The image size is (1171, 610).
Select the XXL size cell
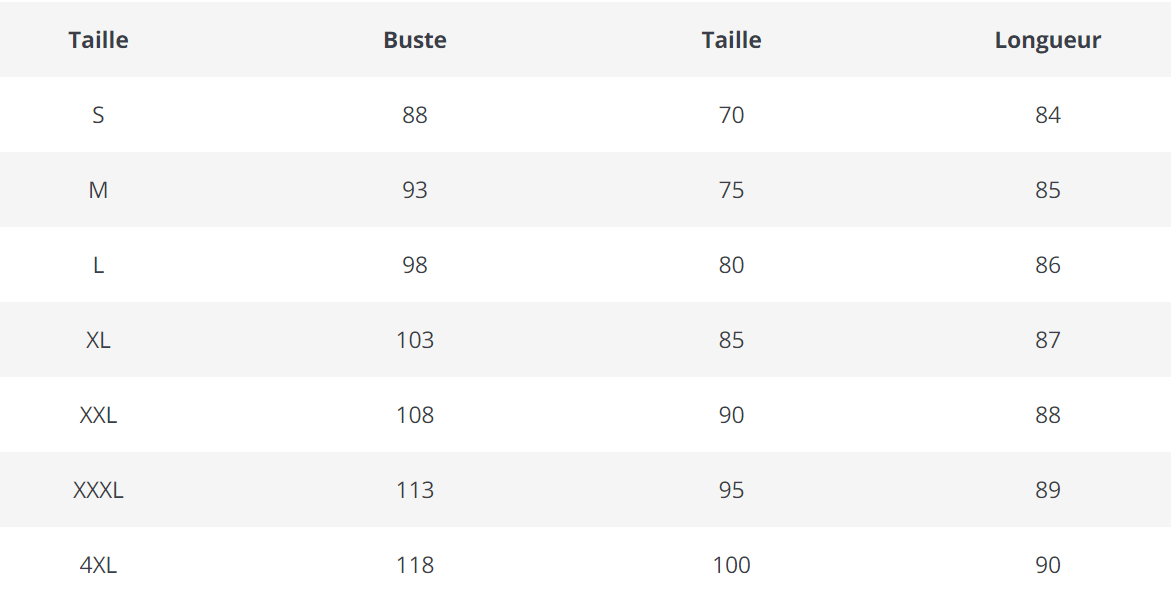pyautogui.click(x=98, y=415)
